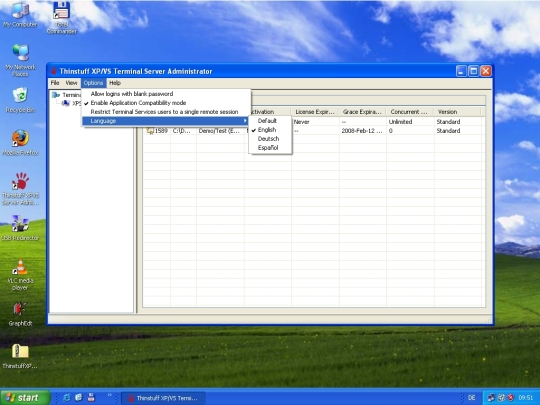Close the Options menu
540x405 pixels.
[x=93, y=83]
